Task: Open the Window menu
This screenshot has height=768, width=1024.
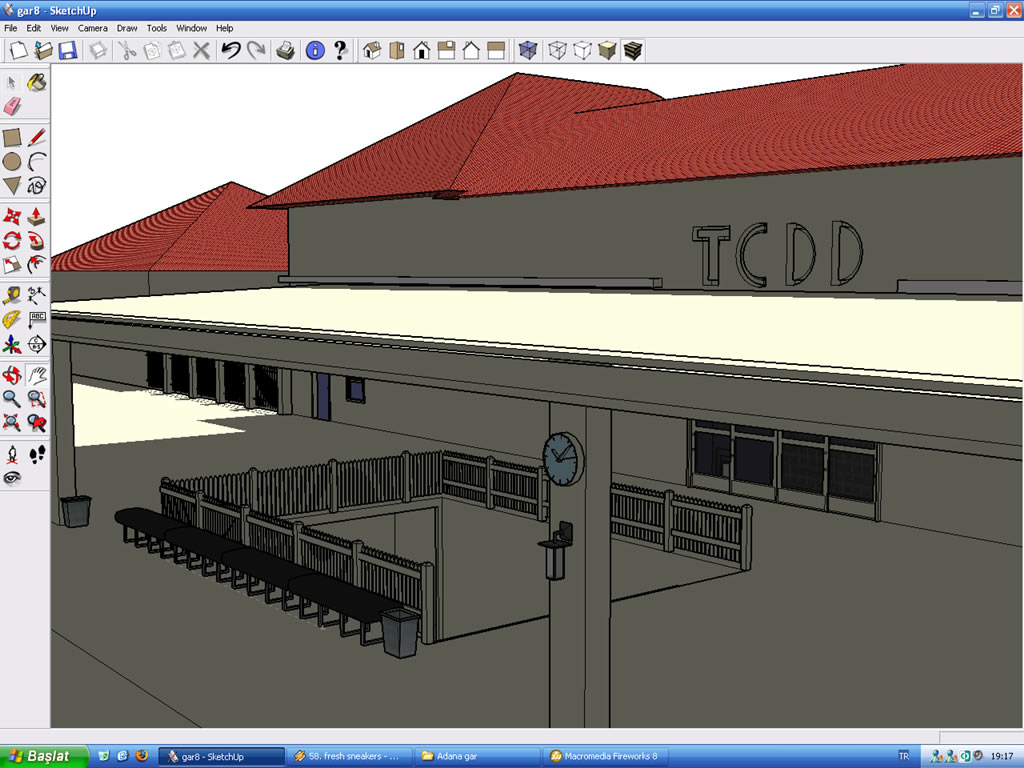Action: coord(191,28)
